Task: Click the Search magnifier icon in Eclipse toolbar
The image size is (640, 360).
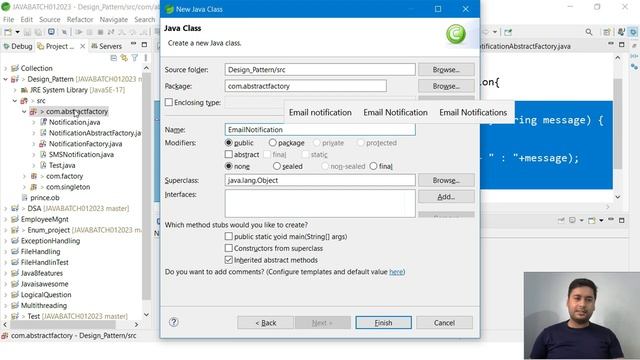Action: coord(589,32)
